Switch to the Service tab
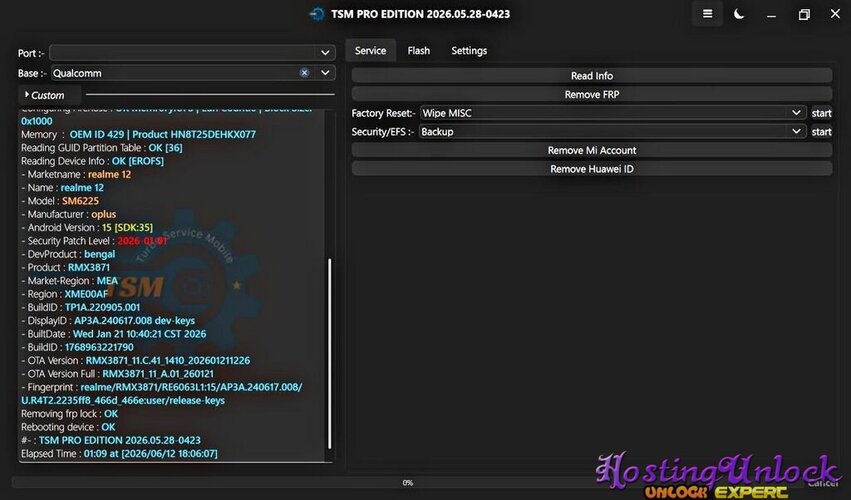The image size is (851, 500). coord(370,50)
